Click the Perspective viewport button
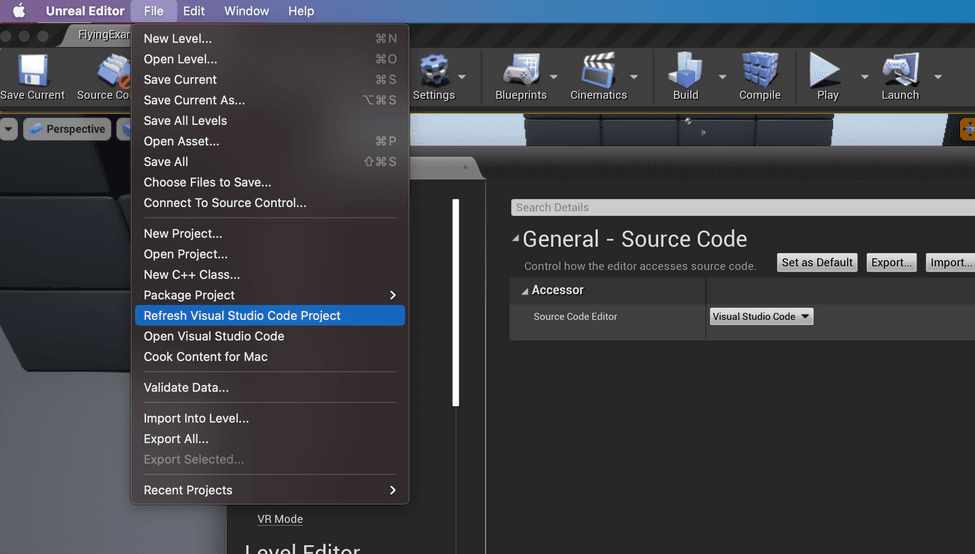Viewport: 975px width, 554px height. 67,129
